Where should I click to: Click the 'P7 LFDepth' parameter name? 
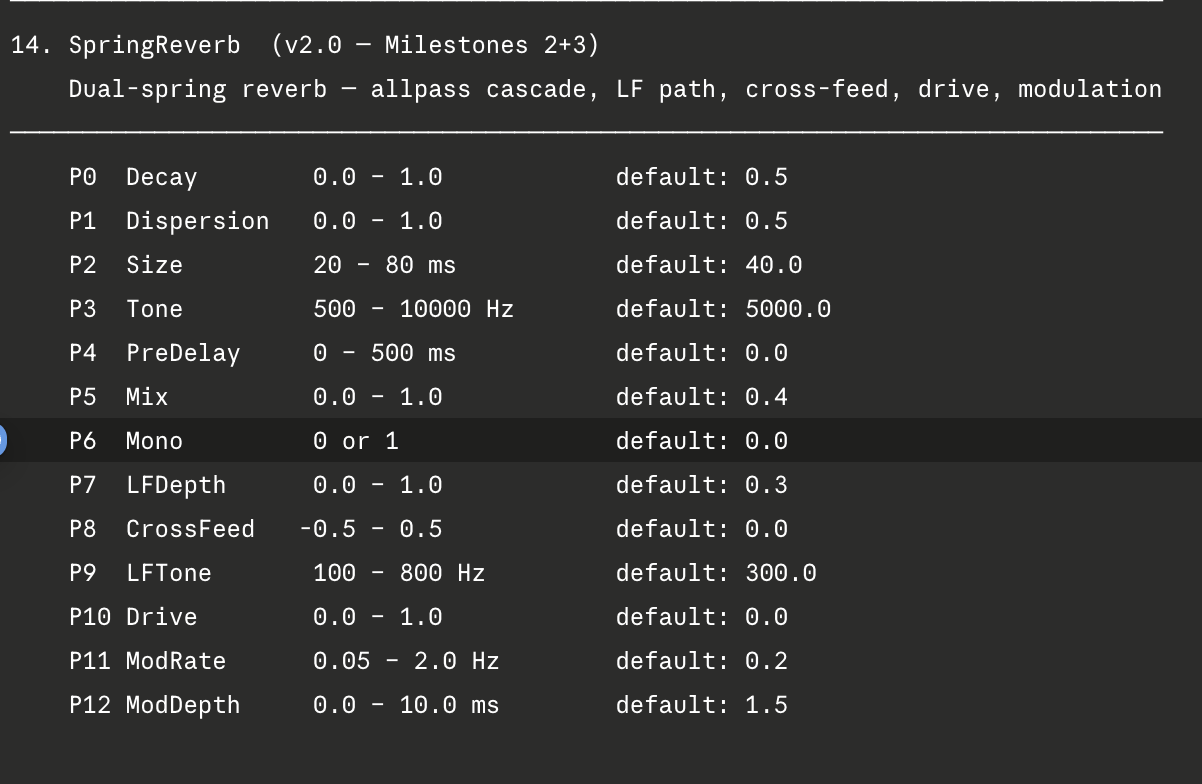tap(148, 485)
